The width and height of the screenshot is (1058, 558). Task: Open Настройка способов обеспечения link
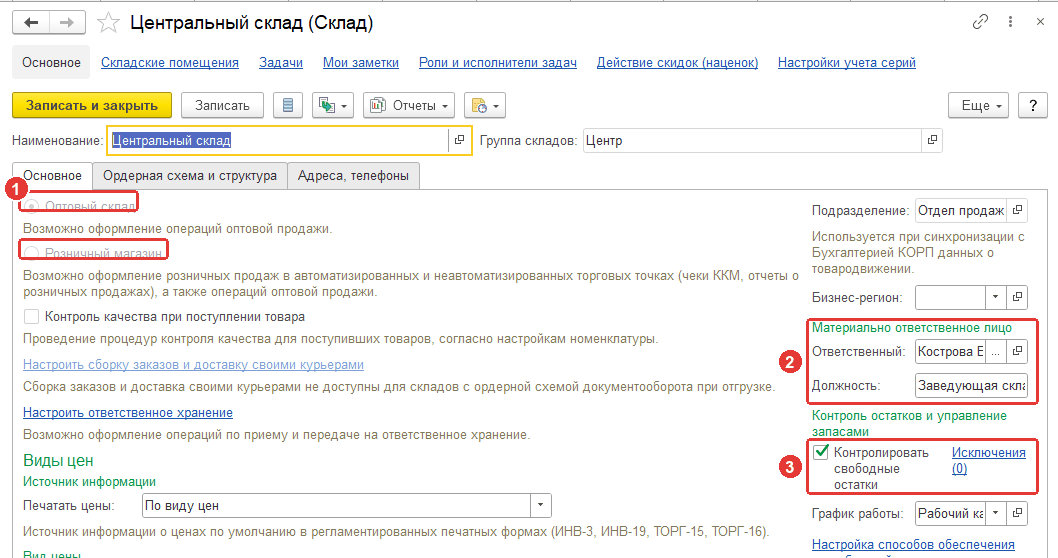913,545
